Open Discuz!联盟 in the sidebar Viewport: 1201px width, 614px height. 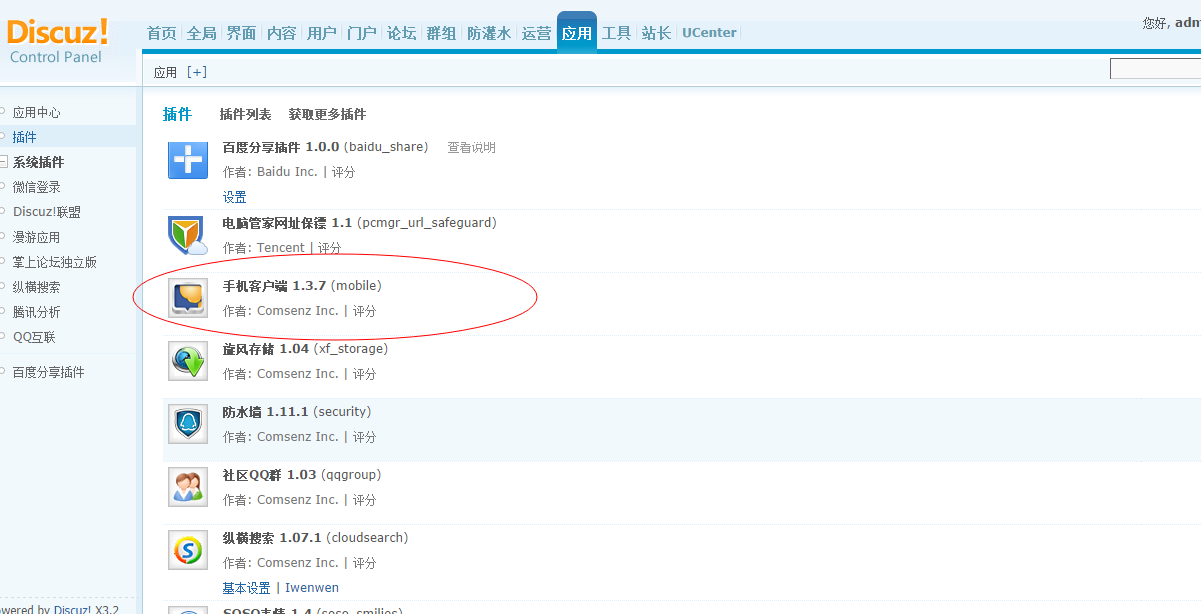click(x=46, y=212)
